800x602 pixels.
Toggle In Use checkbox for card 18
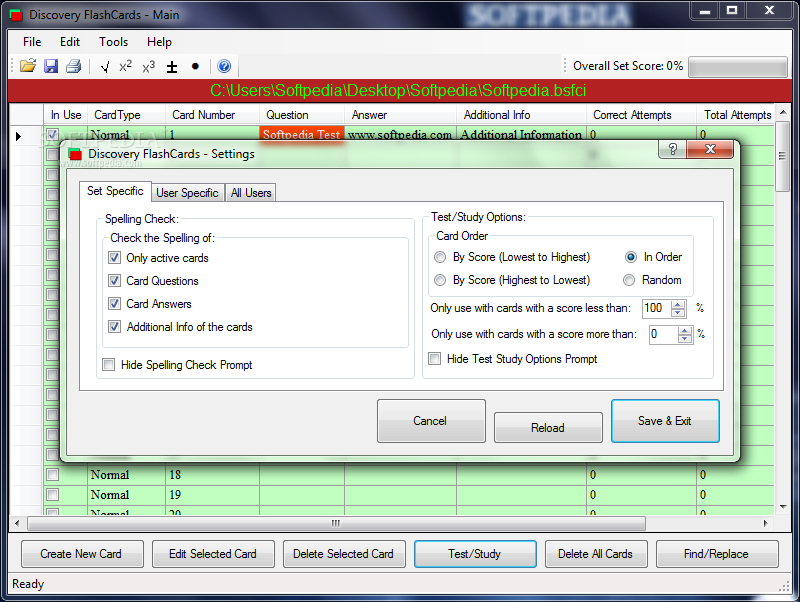[x=53, y=475]
